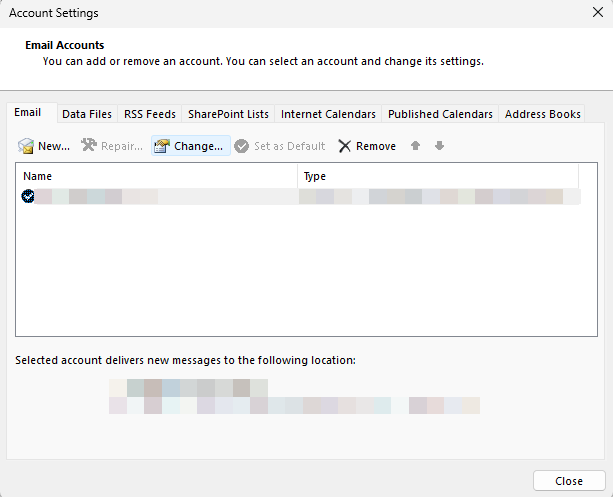Click the New account envelope icon
The image size is (613, 497).
click(26, 146)
